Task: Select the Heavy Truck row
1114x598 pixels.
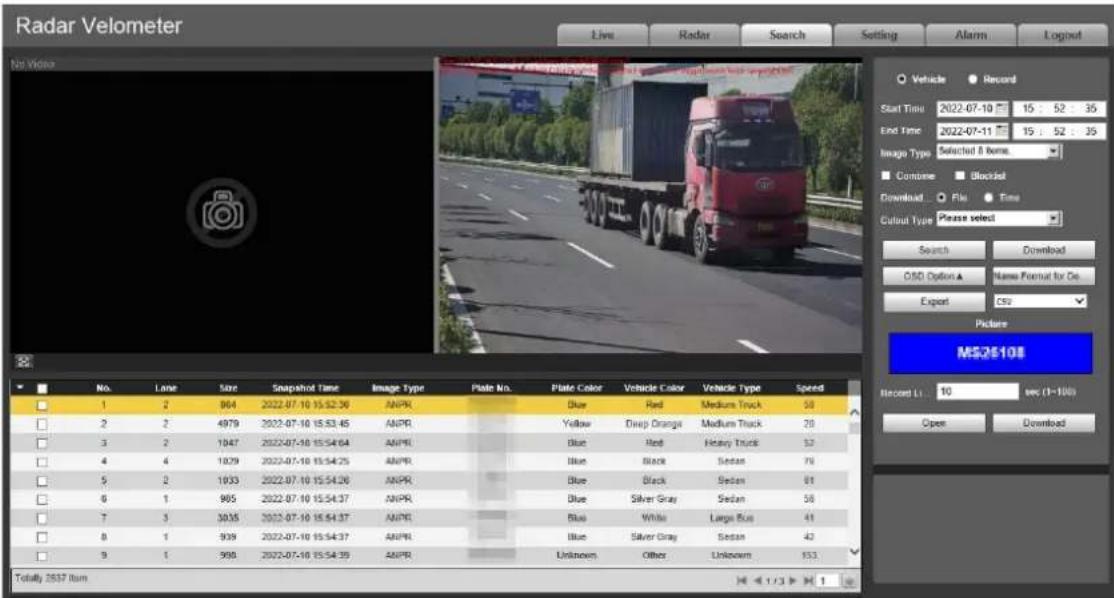Action: click(428, 443)
